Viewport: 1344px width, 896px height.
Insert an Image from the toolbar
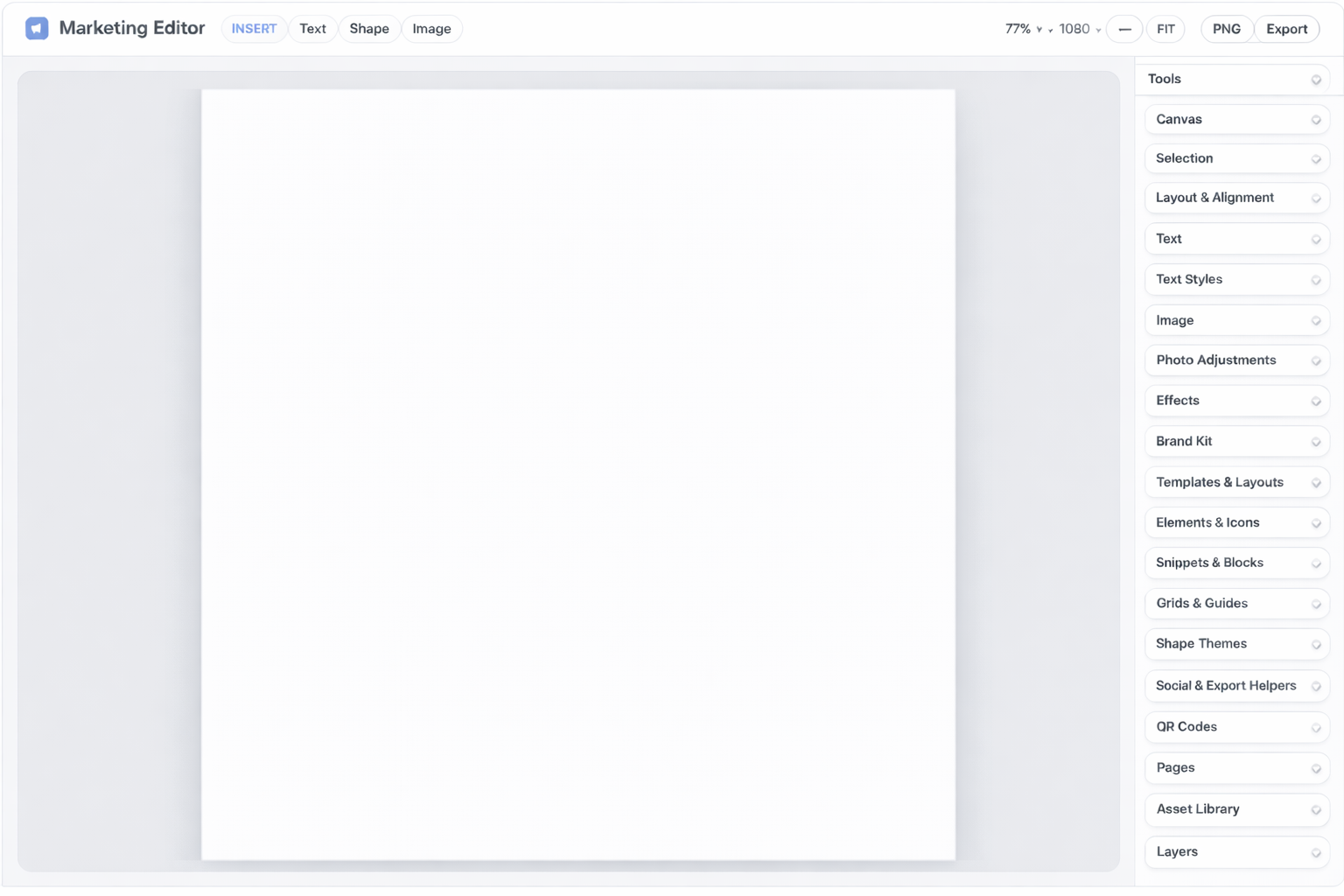[431, 29]
